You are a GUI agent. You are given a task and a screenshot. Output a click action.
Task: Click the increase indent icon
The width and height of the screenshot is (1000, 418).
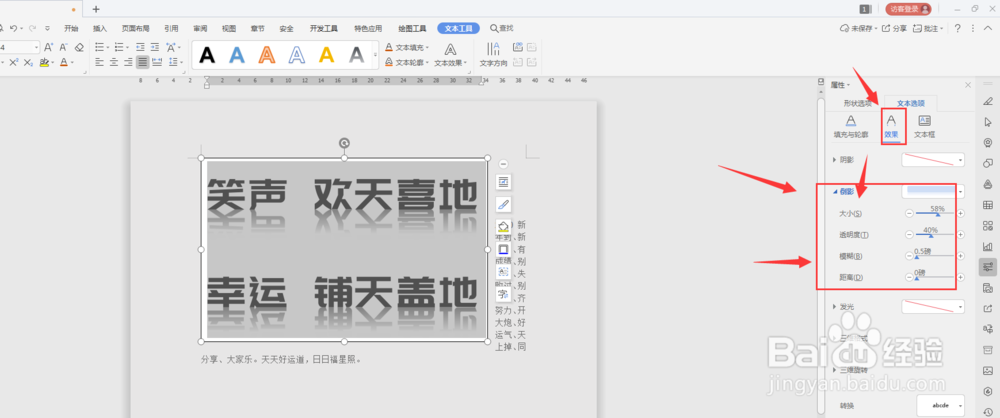pyautogui.click(x=155, y=47)
